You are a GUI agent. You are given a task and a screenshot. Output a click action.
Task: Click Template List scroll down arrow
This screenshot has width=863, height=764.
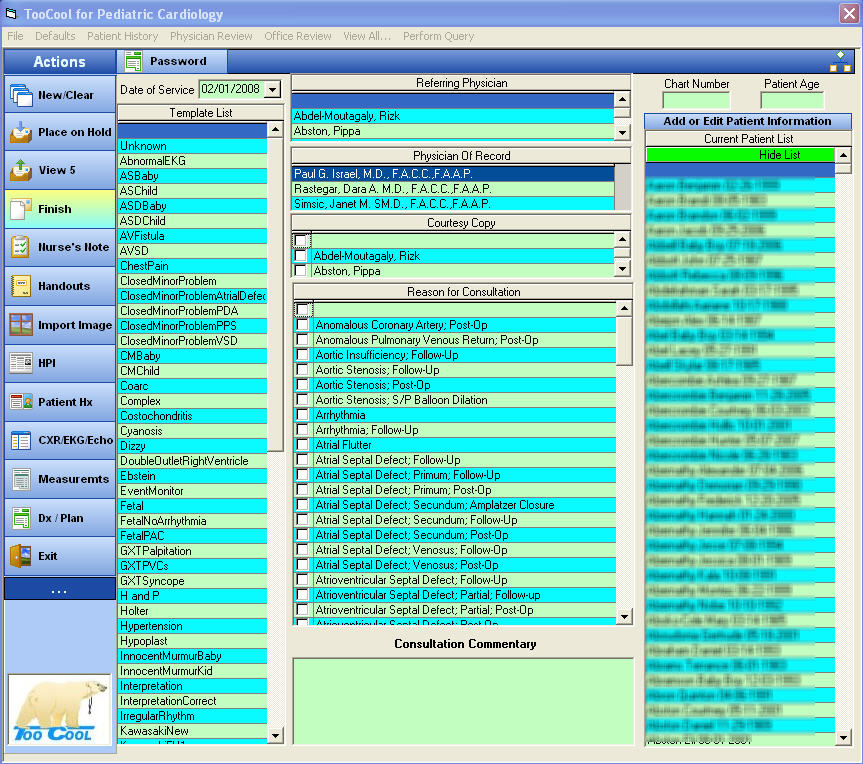(x=275, y=735)
